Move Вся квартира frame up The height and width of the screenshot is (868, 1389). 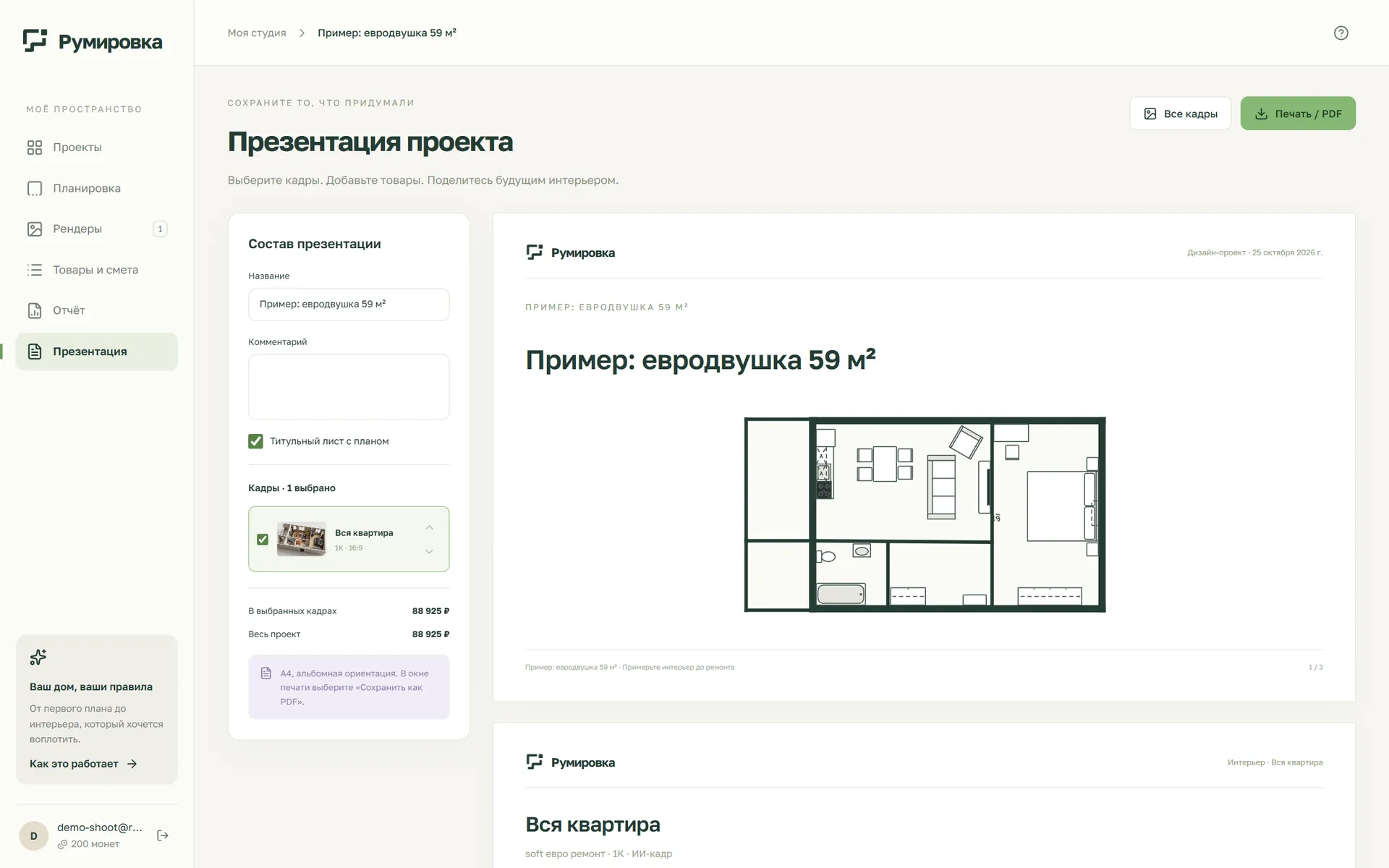429,527
